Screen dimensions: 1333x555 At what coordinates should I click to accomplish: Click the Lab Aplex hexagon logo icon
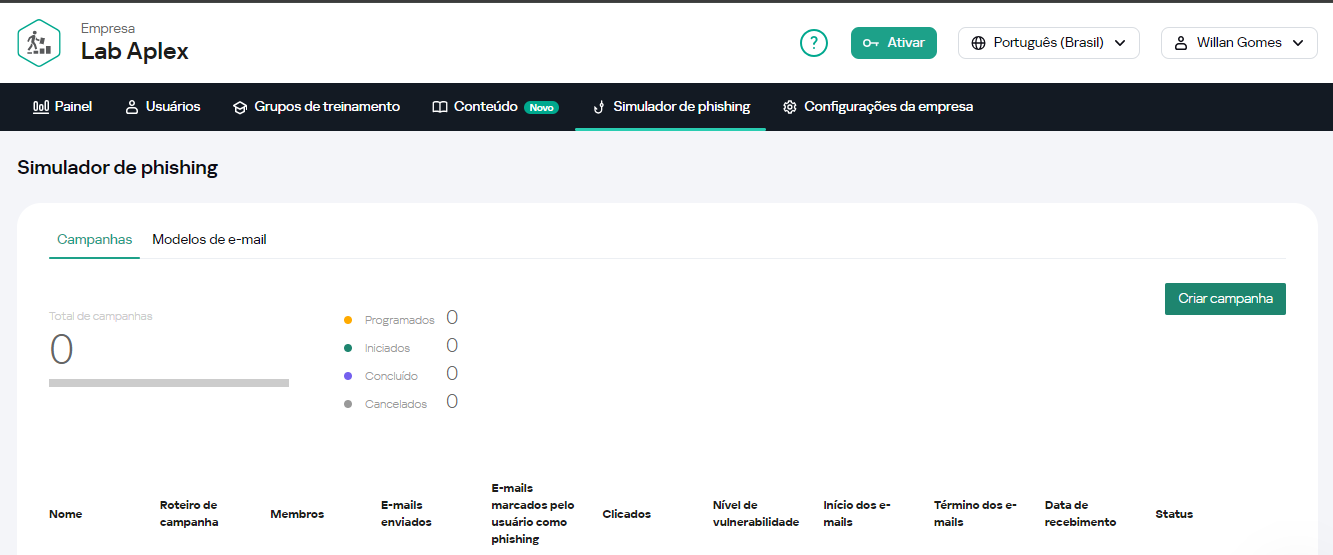[x=39, y=43]
